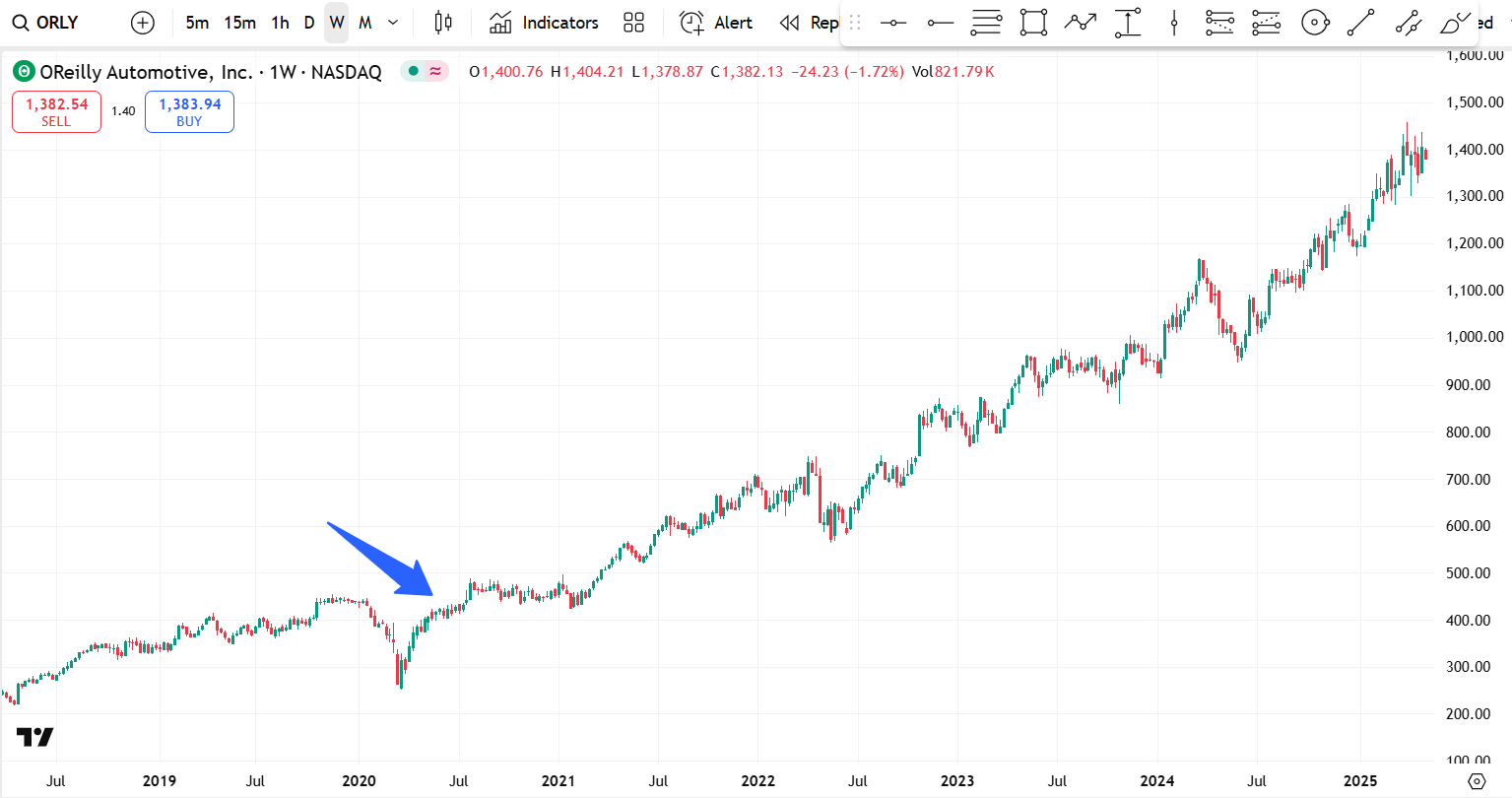Select the price range measure tool

point(1128,22)
